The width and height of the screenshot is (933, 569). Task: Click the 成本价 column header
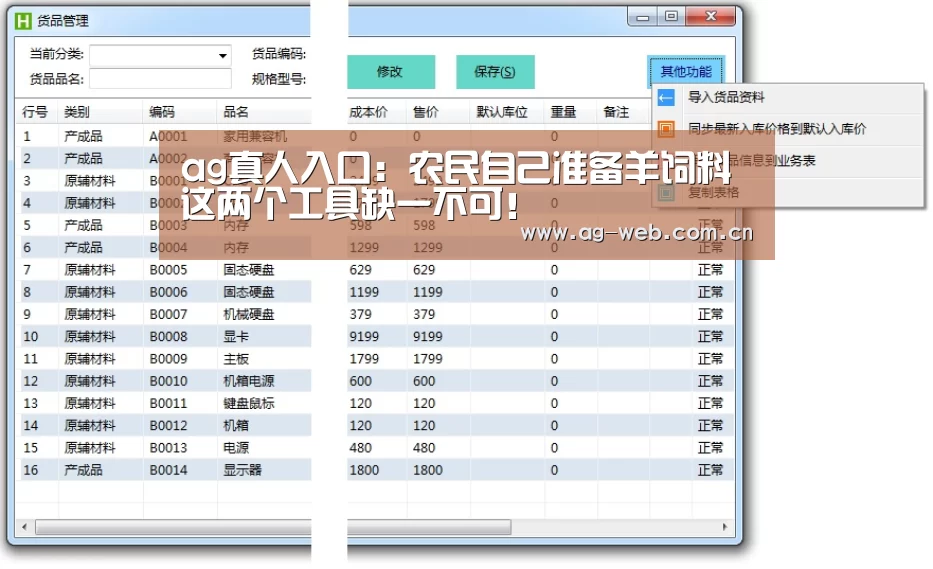(368, 112)
